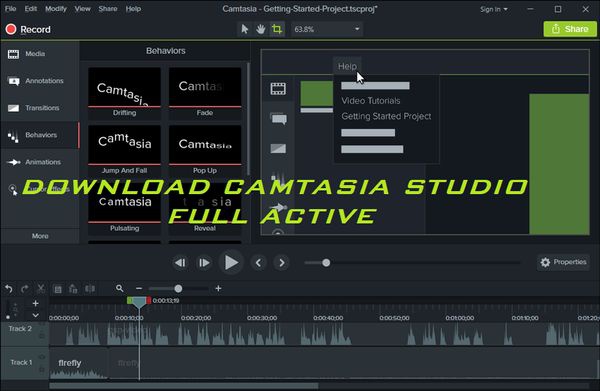
Task: Click the Paste icon in timeline toolbar
Action: [73, 289]
